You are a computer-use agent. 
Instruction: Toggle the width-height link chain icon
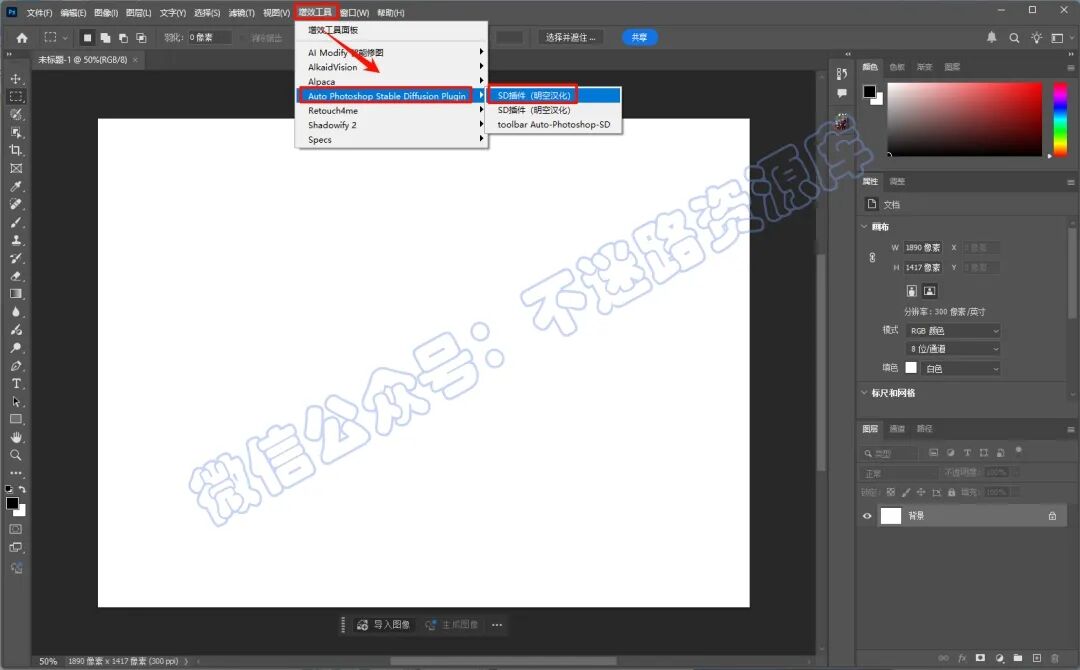pos(873,258)
